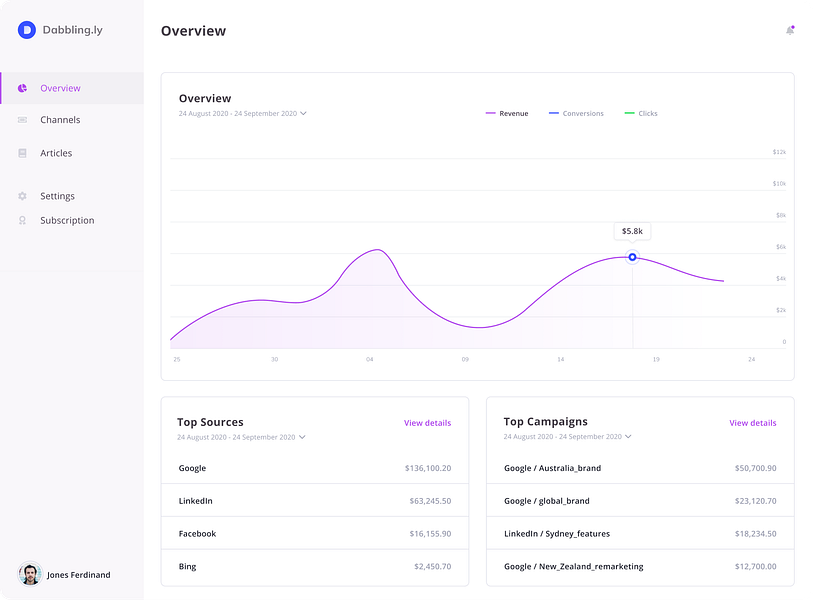Toggle the Conversions series in the legend

576,114
